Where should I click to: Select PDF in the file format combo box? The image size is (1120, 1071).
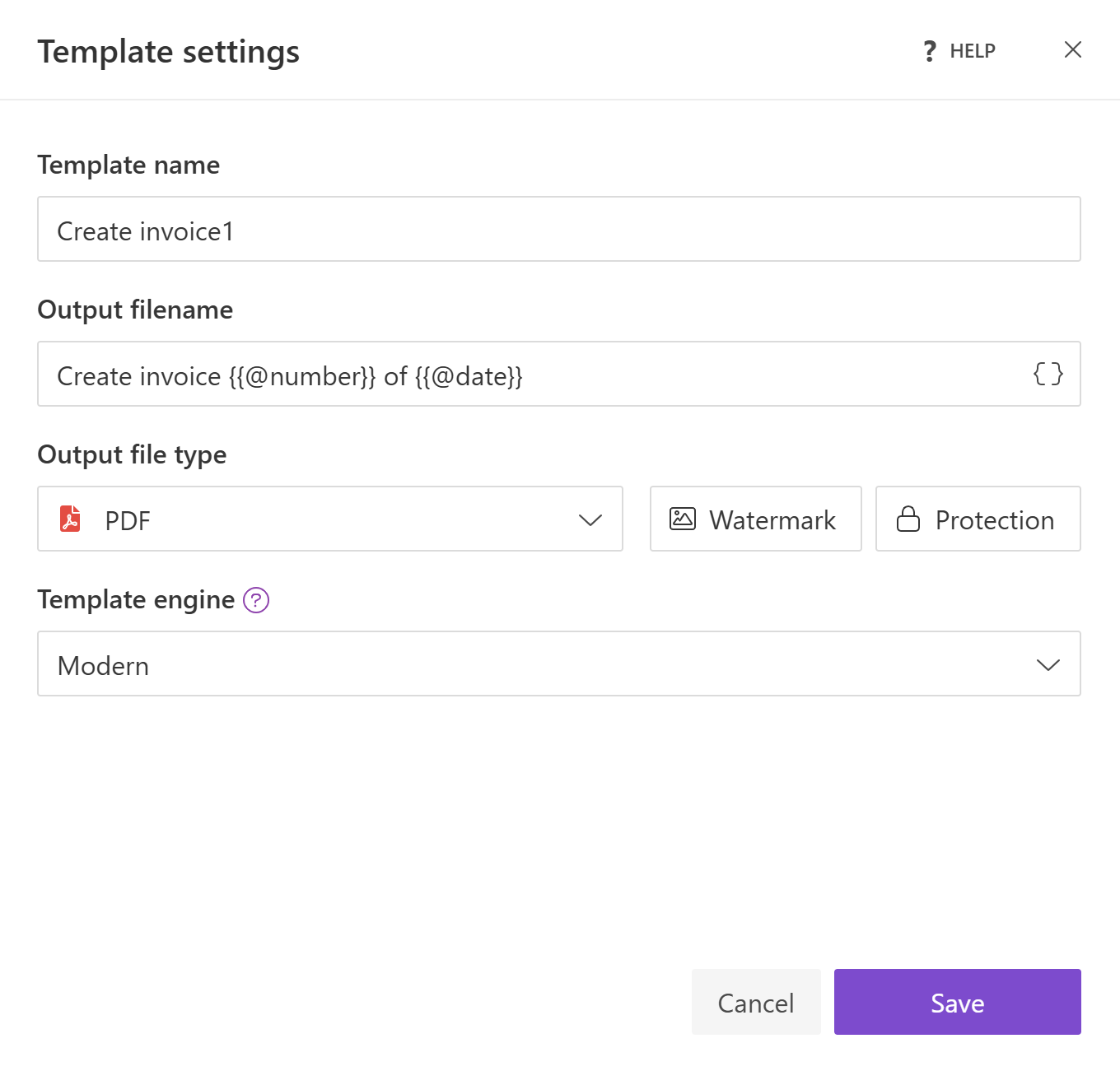(x=329, y=519)
